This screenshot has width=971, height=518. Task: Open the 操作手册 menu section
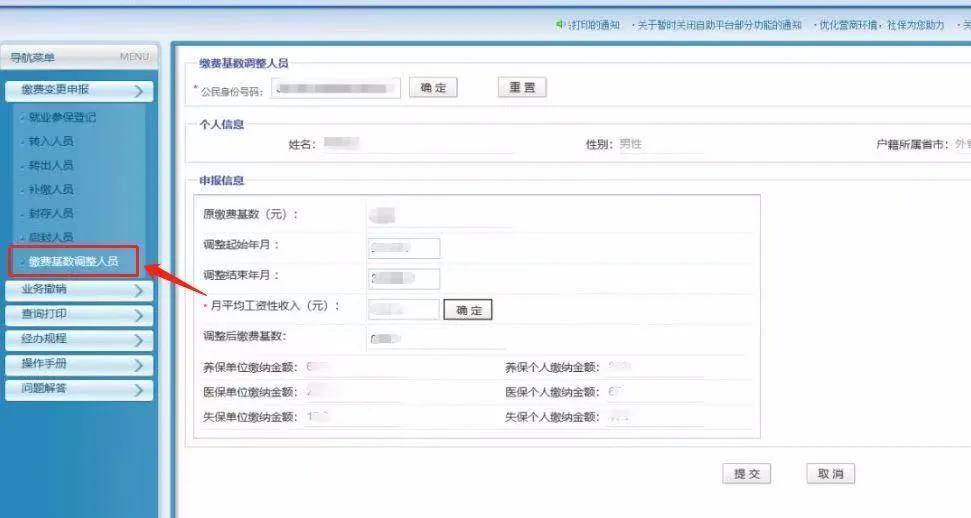pyautogui.click(x=78, y=365)
